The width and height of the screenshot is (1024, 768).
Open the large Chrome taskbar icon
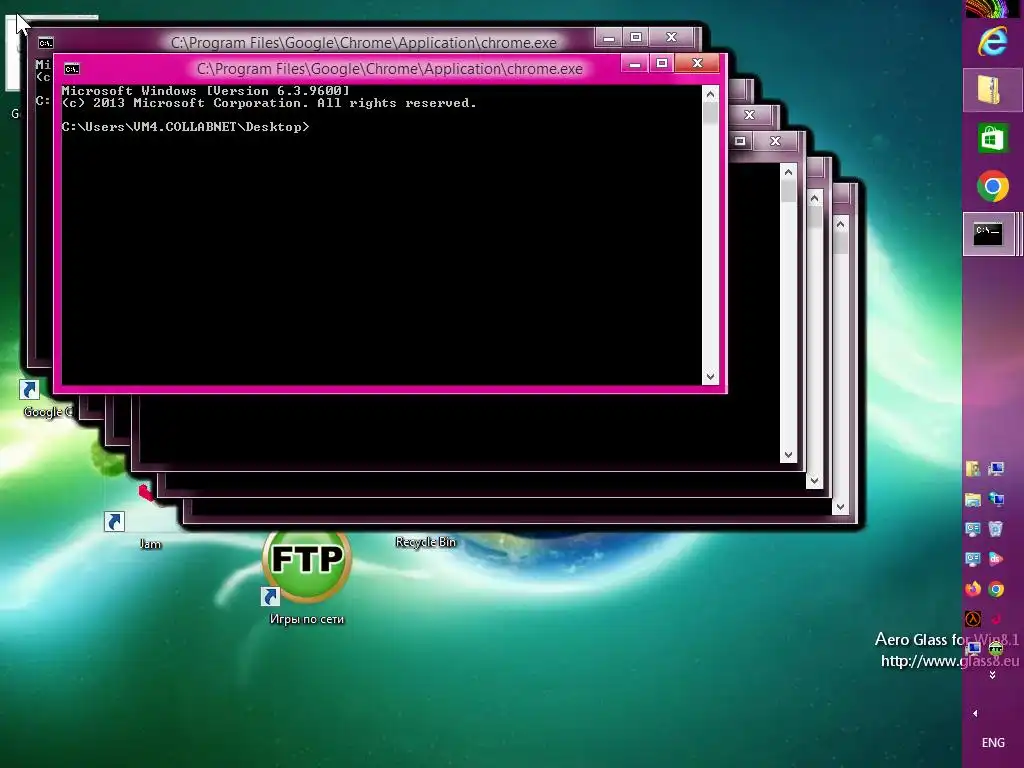tap(993, 187)
